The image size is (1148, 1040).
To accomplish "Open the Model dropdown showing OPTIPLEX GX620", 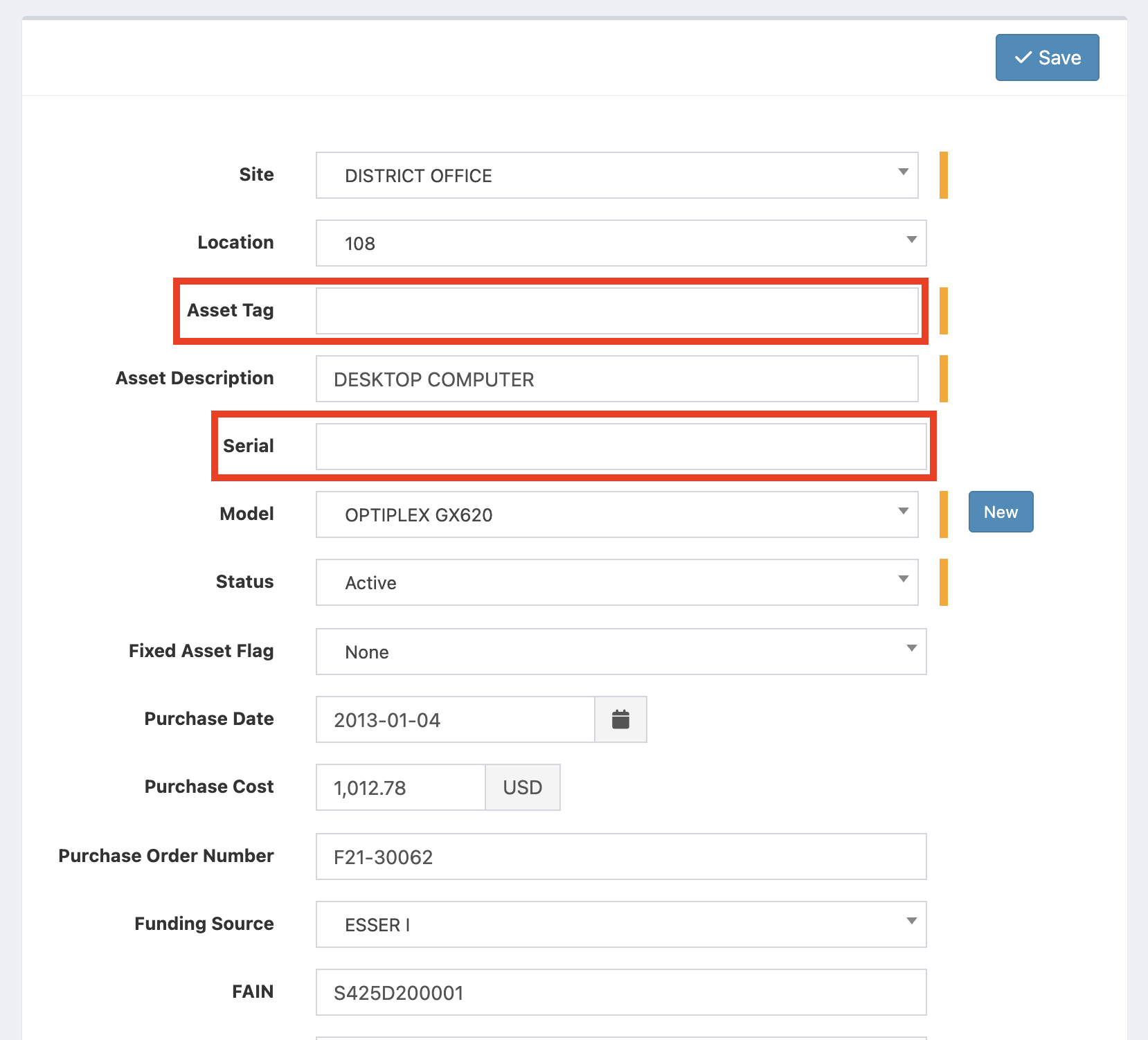I will click(616, 514).
